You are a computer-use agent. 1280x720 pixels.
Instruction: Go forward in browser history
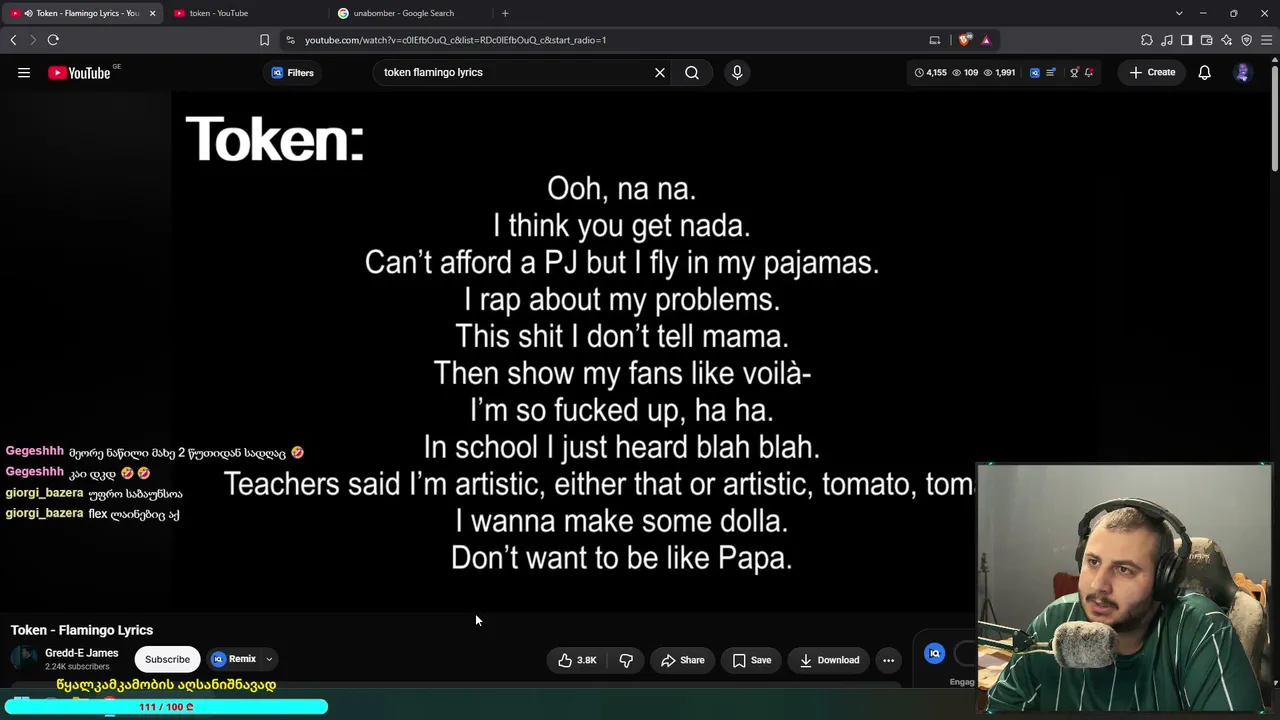pos(32,40)
